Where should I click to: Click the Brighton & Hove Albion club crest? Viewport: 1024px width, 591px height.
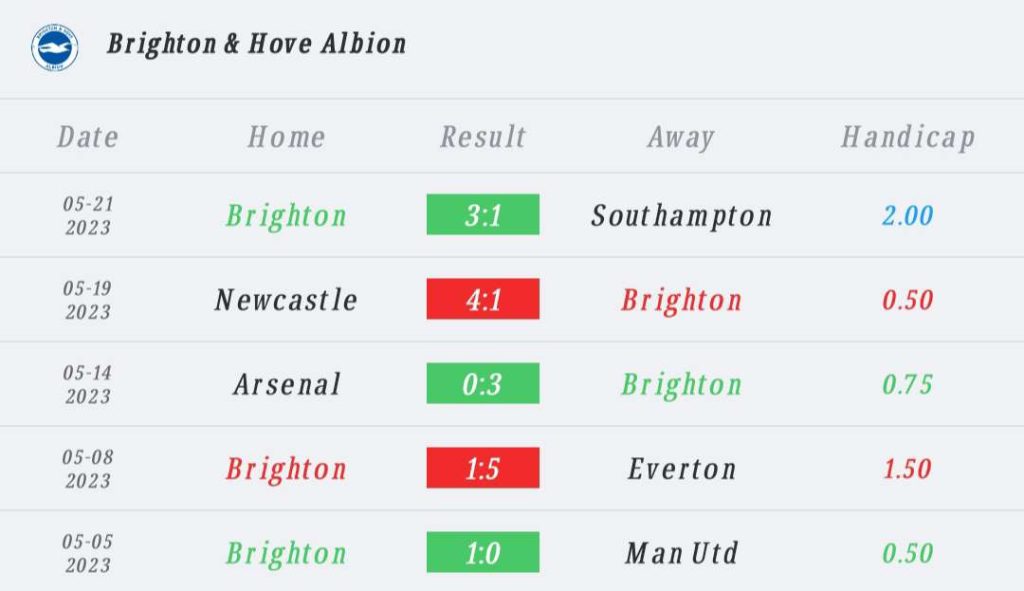(54, 46)
